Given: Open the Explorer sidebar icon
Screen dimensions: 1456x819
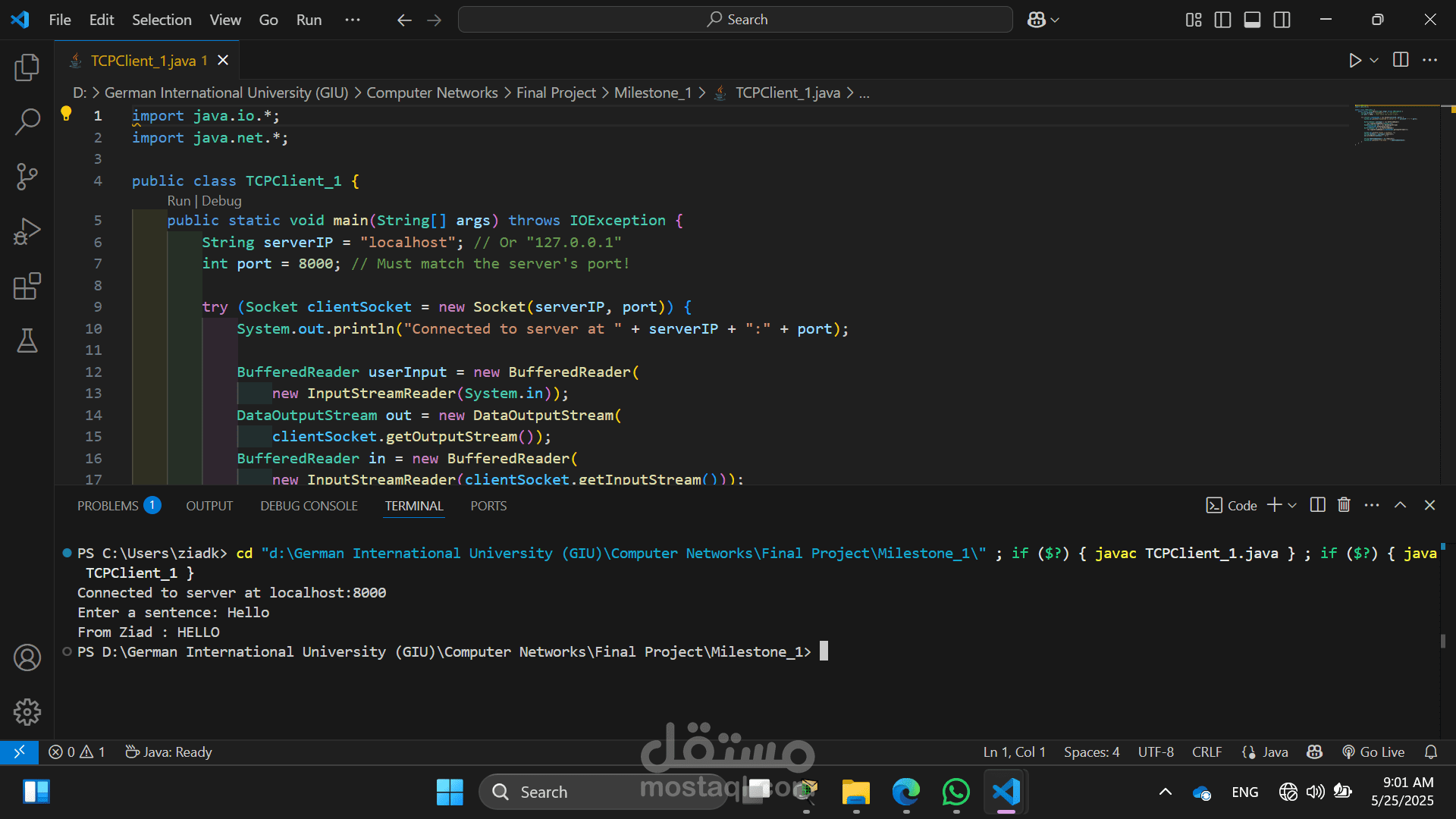Looking at the screenshot, I should [x=27, y=67].
